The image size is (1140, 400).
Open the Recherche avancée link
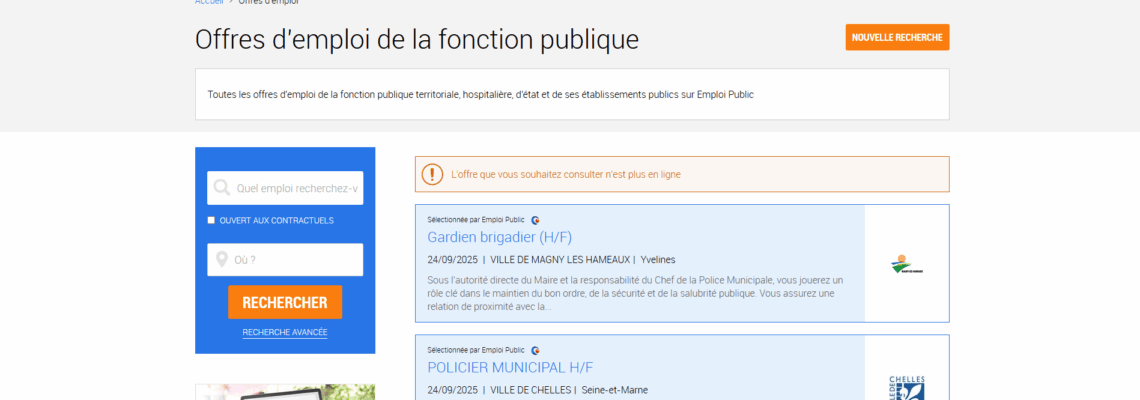pos(284,332)
